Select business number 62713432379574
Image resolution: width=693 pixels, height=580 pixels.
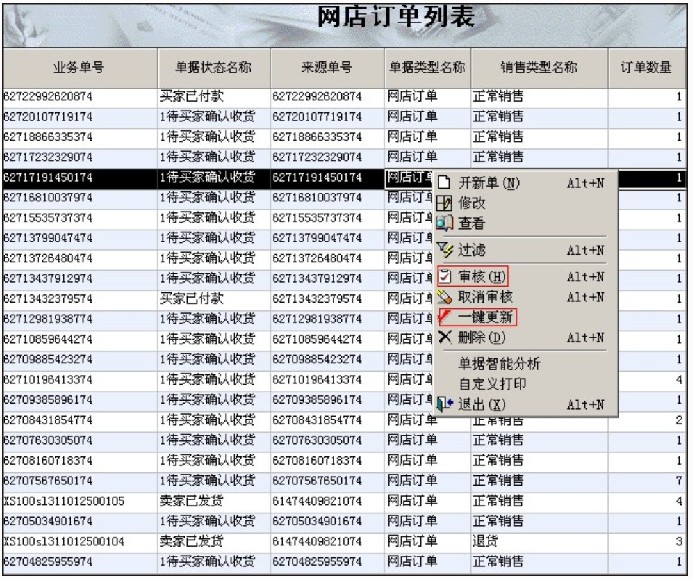click(48, 299)
